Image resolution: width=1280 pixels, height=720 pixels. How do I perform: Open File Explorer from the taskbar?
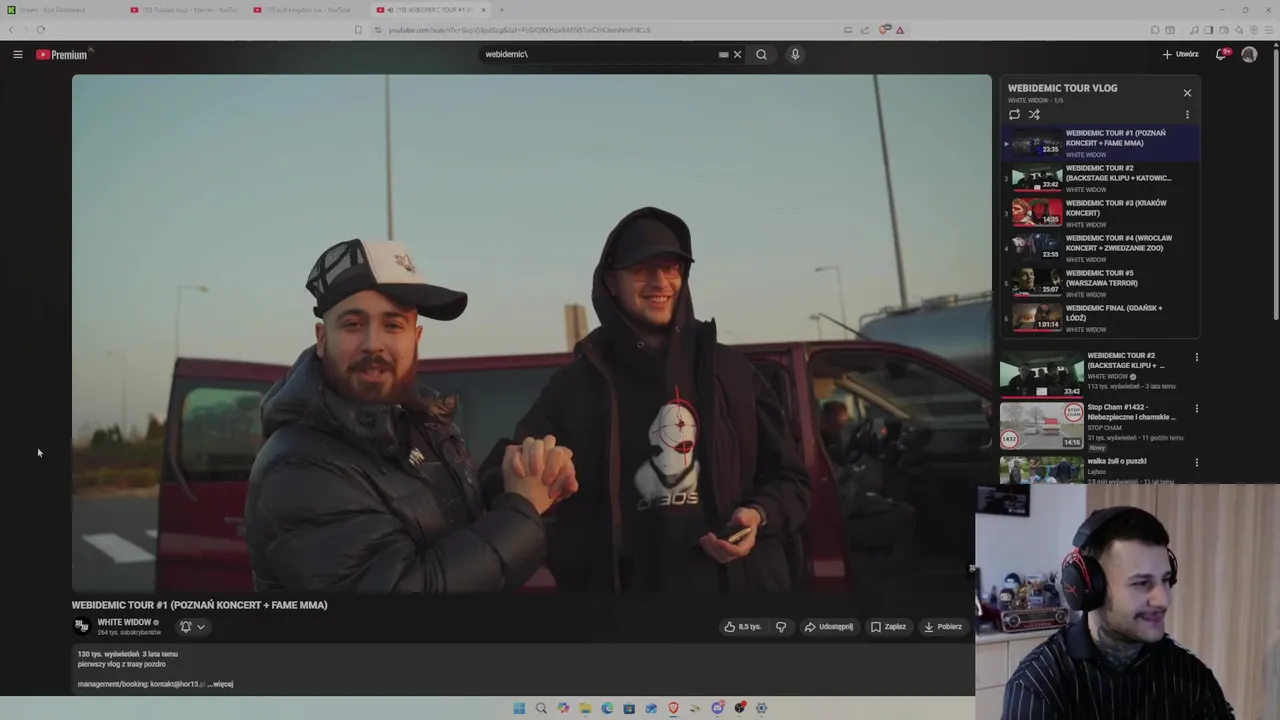pos(585,708)
